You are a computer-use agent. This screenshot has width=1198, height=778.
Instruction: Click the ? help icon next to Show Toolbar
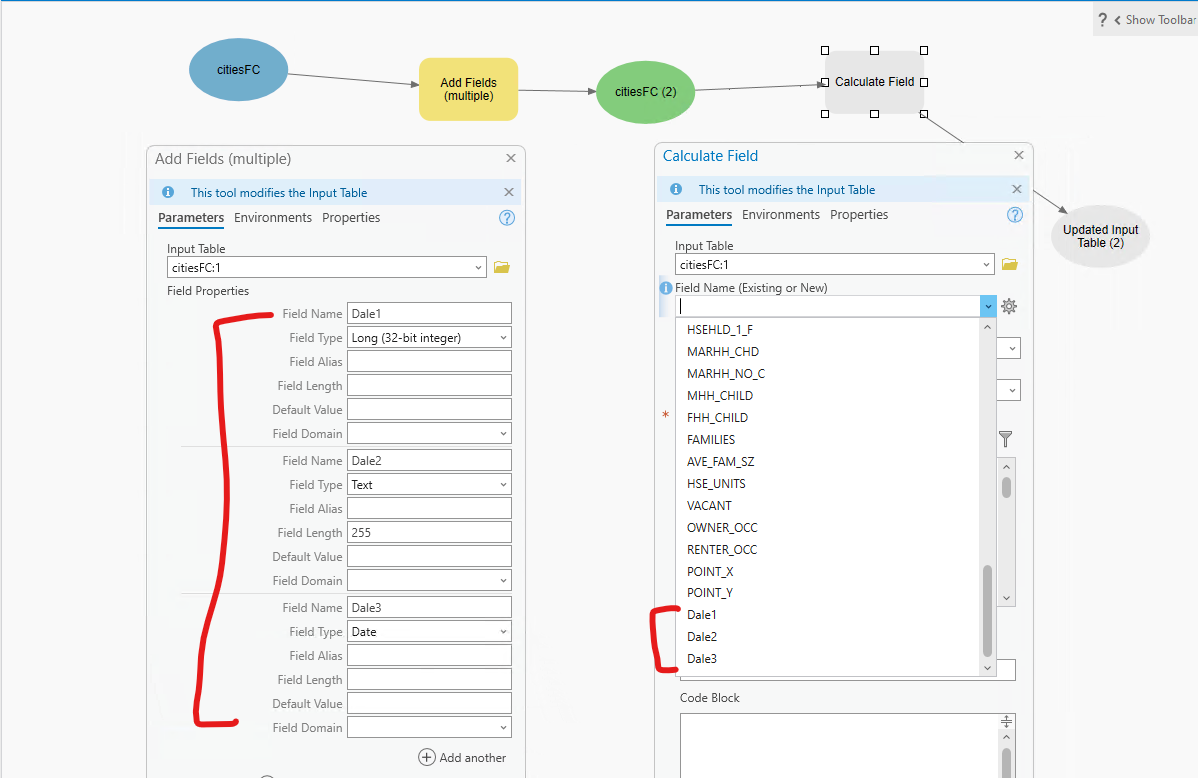click(x=1102, y=19)
